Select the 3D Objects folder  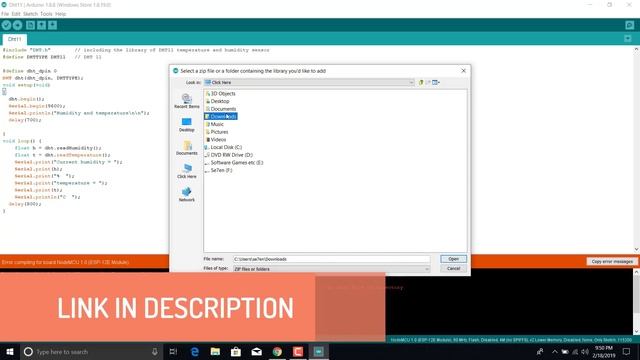(220, 93)
